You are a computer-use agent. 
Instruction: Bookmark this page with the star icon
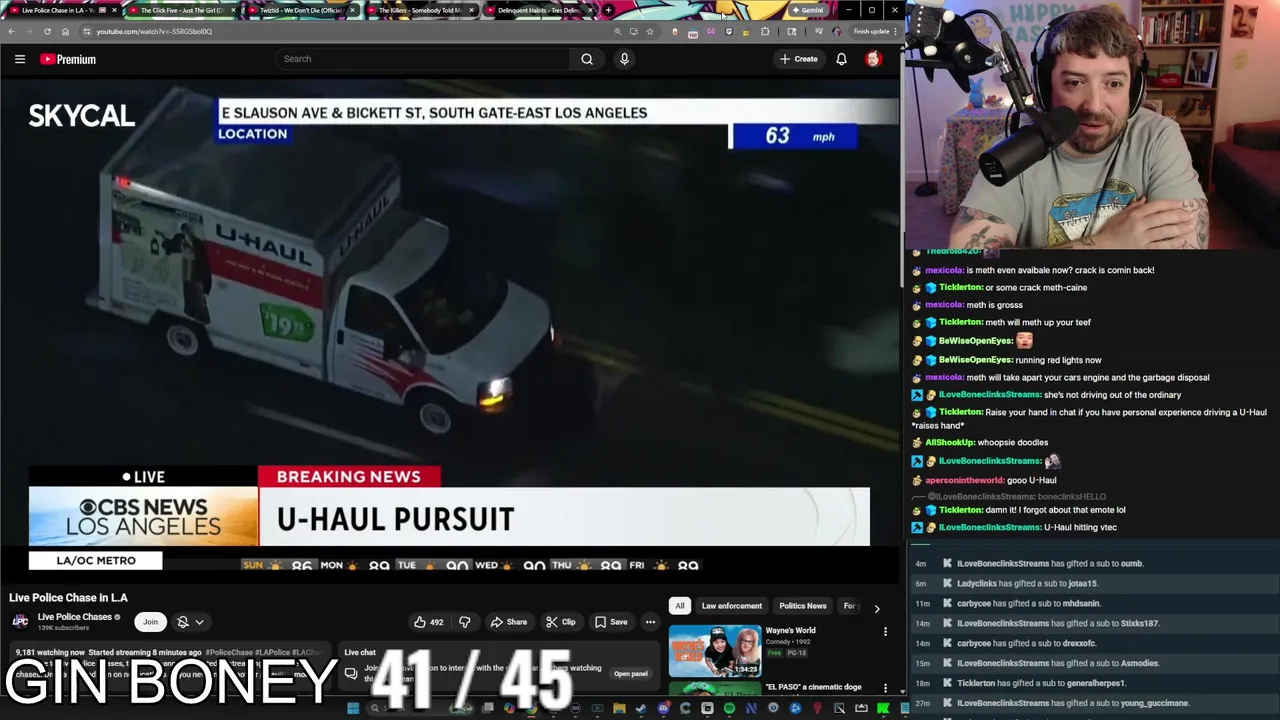click(x=650, y=31)
